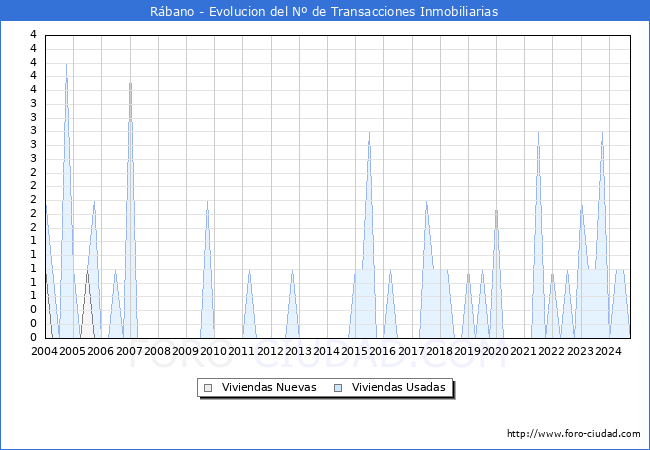Click the chart title Rábano Evolucion
This screenshot has height=450, width=650.
[x=324, y=11]
